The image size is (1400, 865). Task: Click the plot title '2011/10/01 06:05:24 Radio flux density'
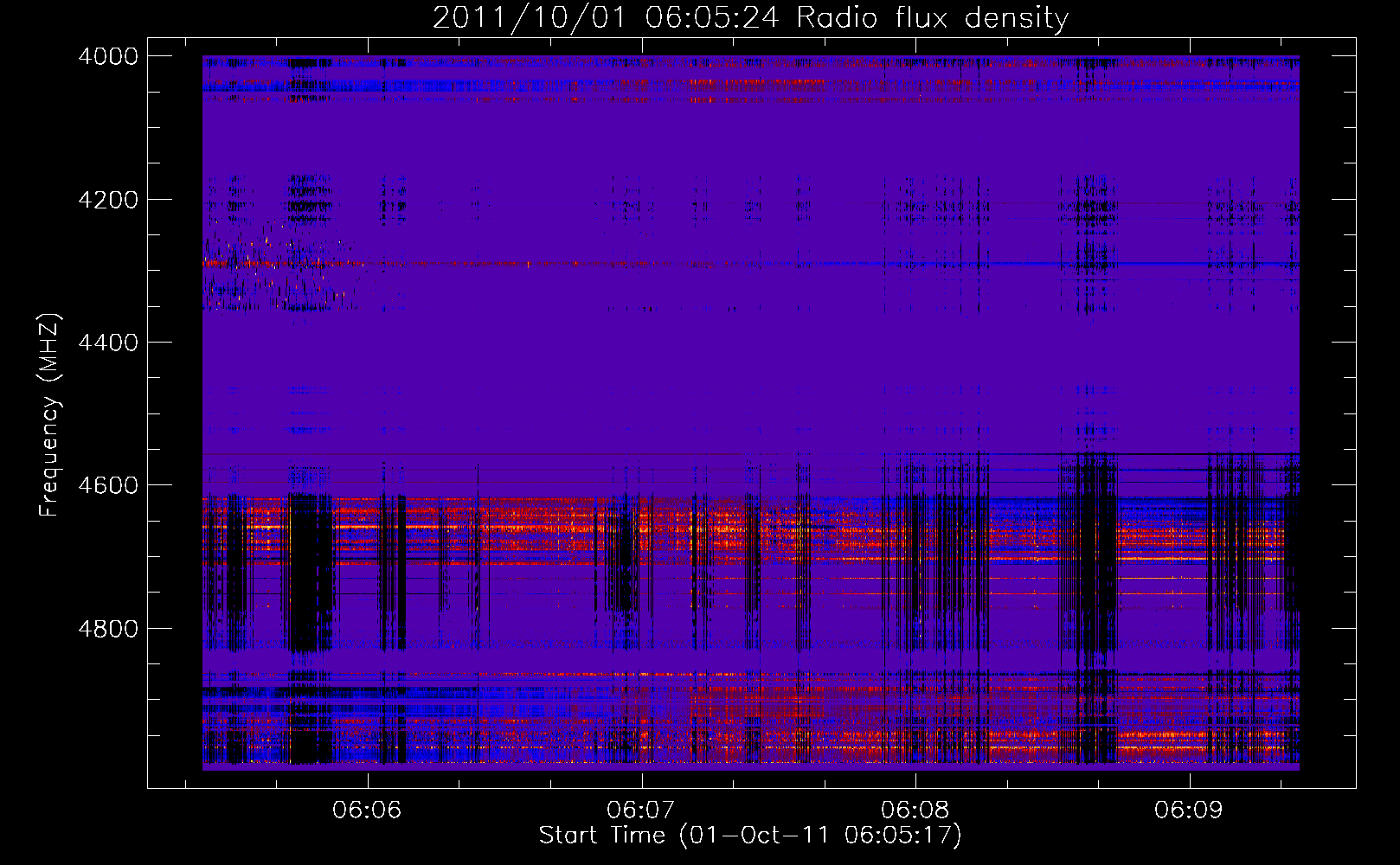pyautogui.click(x=750, y=17)
